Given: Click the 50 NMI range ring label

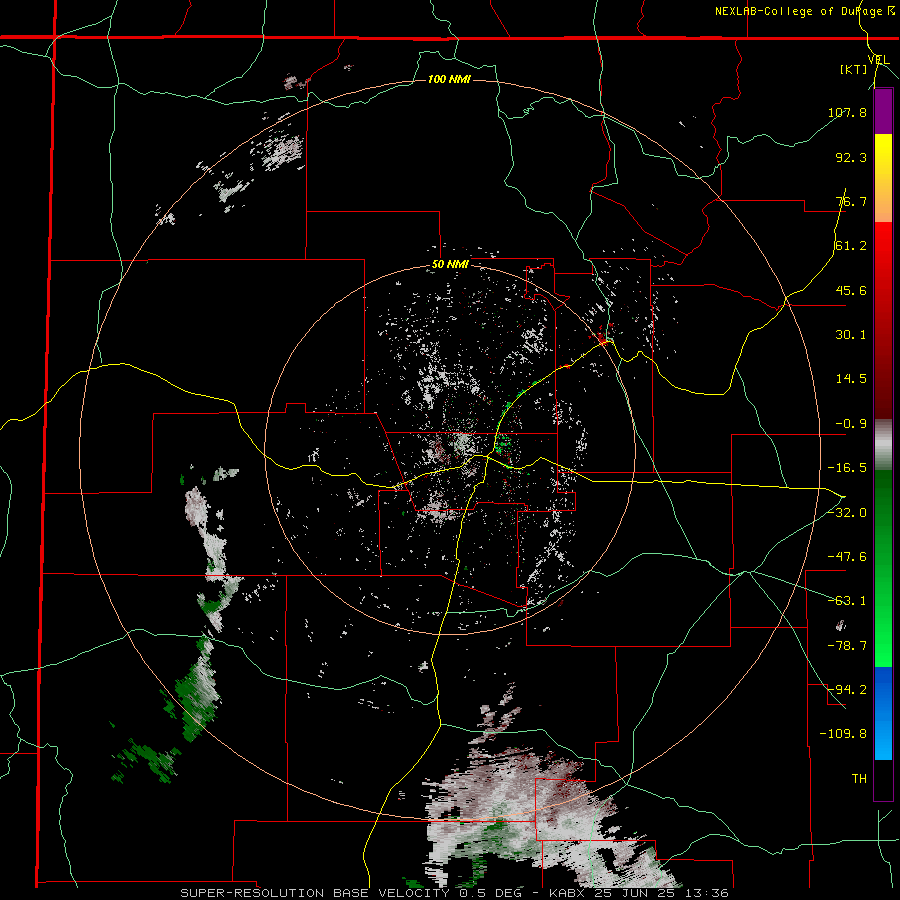Looking at the screenshot, I should click(x=451, y=265).
